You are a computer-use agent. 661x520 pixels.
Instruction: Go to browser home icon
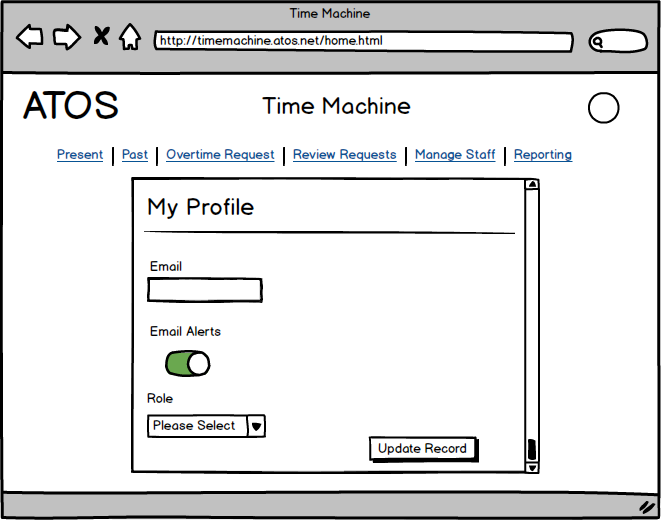tap(129, 38)
